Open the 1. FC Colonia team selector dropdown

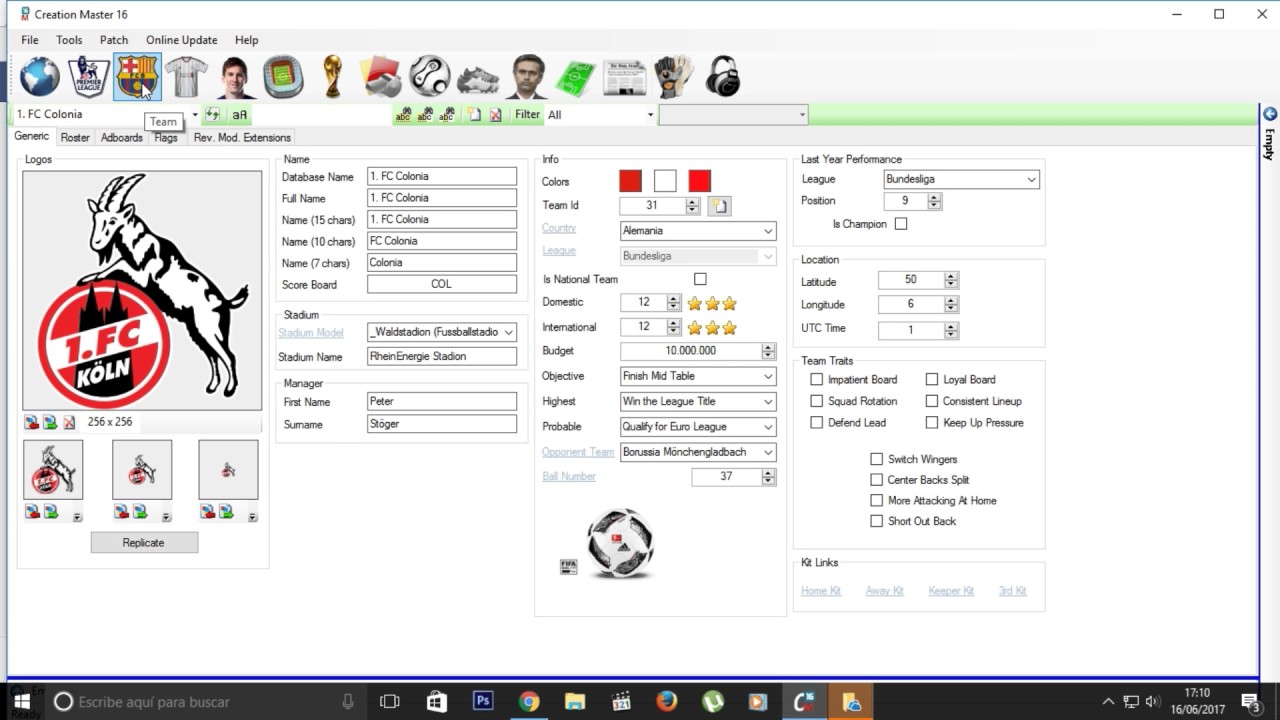[x=195, y=115]
